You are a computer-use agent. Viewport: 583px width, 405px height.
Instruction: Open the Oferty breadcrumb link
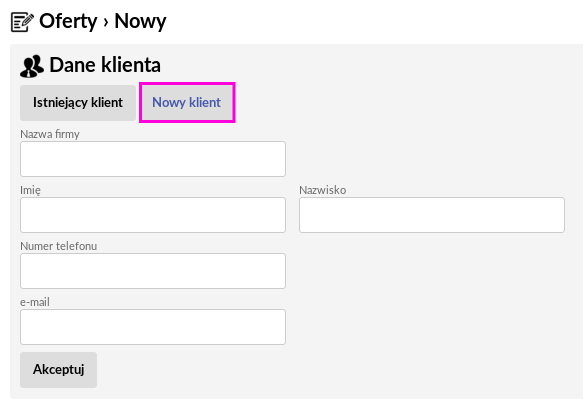(x=68, y=21)
